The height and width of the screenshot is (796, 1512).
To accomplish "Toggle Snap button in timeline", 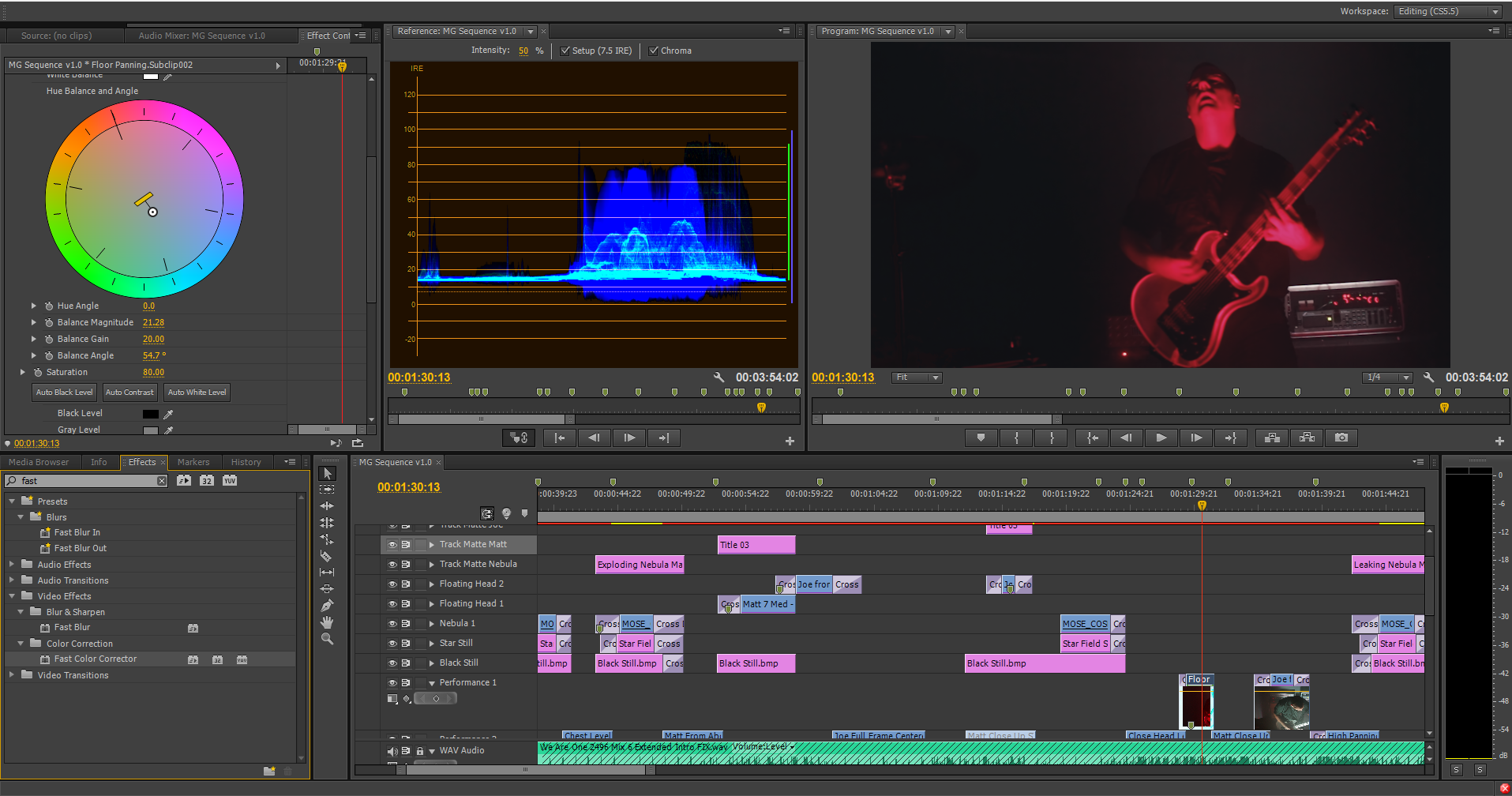I will tap(487, 513).
